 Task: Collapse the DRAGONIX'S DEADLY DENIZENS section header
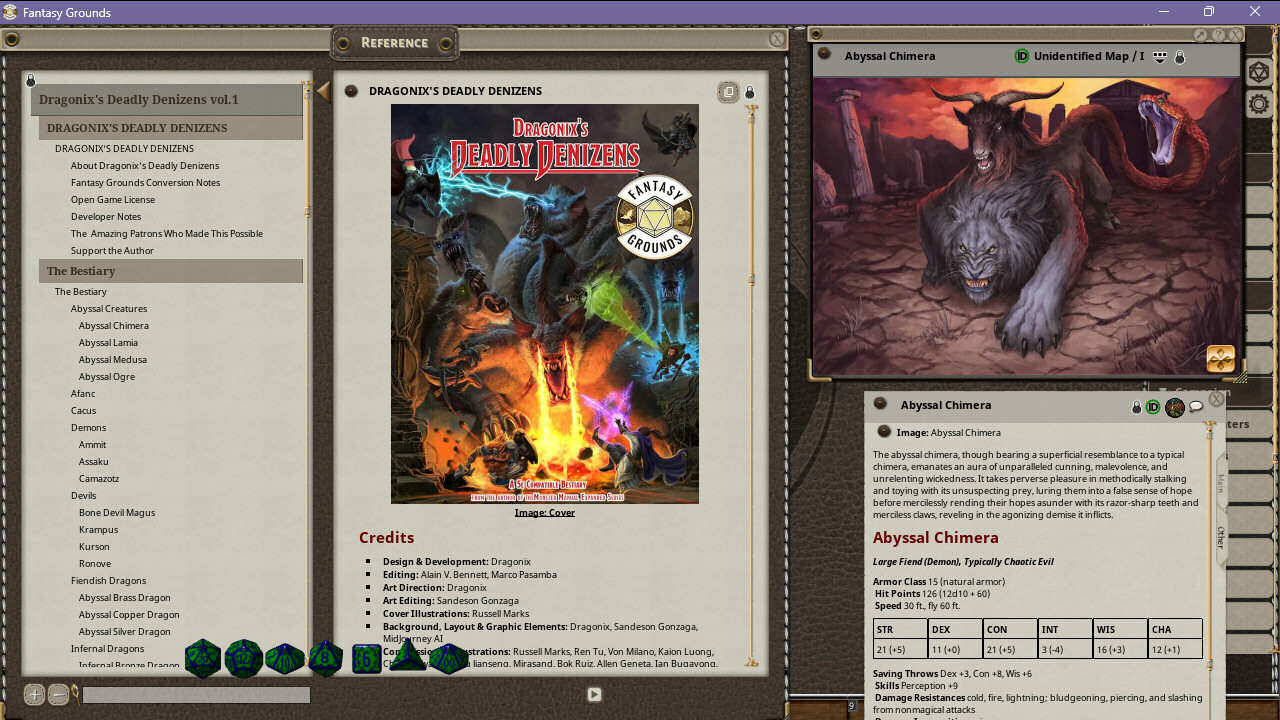click(171, 128)
